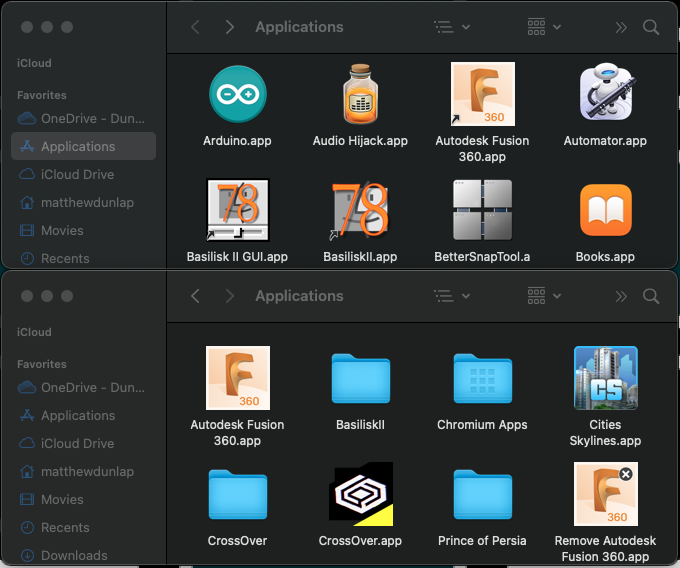Select the CrossOver folder
The image size is (680, 568).
point(238,494)
